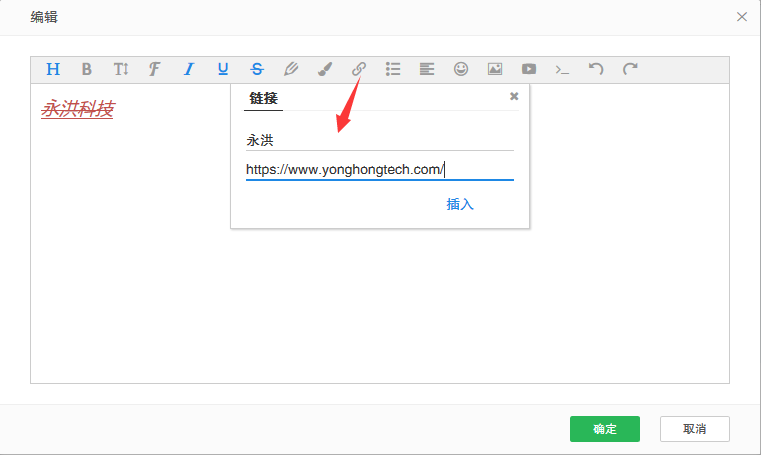Toggle strikethrough formatting
761x455 pixels.
[x=257, y=69]
